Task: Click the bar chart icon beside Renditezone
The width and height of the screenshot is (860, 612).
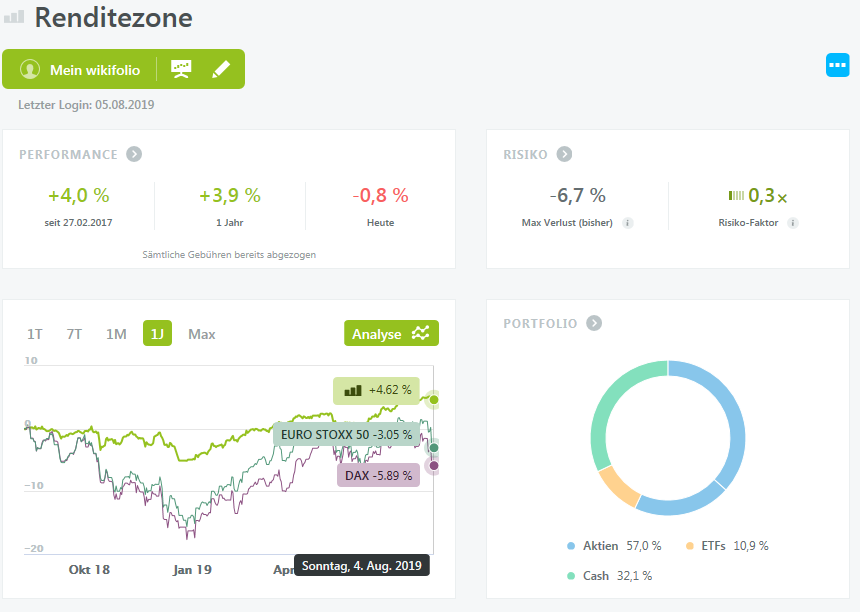Action: [x=14, y=17]
